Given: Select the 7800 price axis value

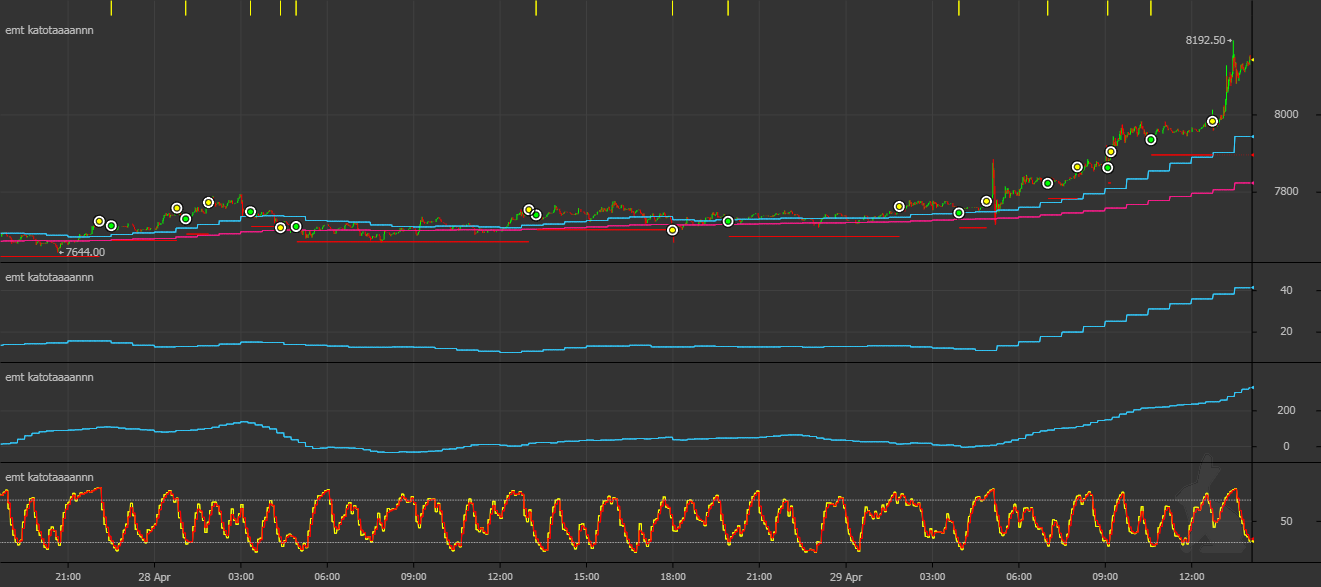Looking at the screenshot, I should coord(1284,191).
